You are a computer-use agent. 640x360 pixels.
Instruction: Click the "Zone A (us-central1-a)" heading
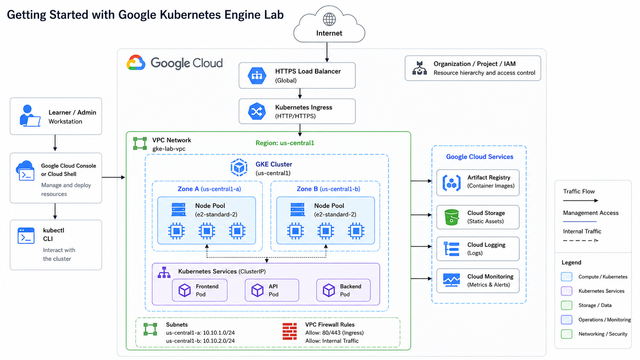point(209,189)
